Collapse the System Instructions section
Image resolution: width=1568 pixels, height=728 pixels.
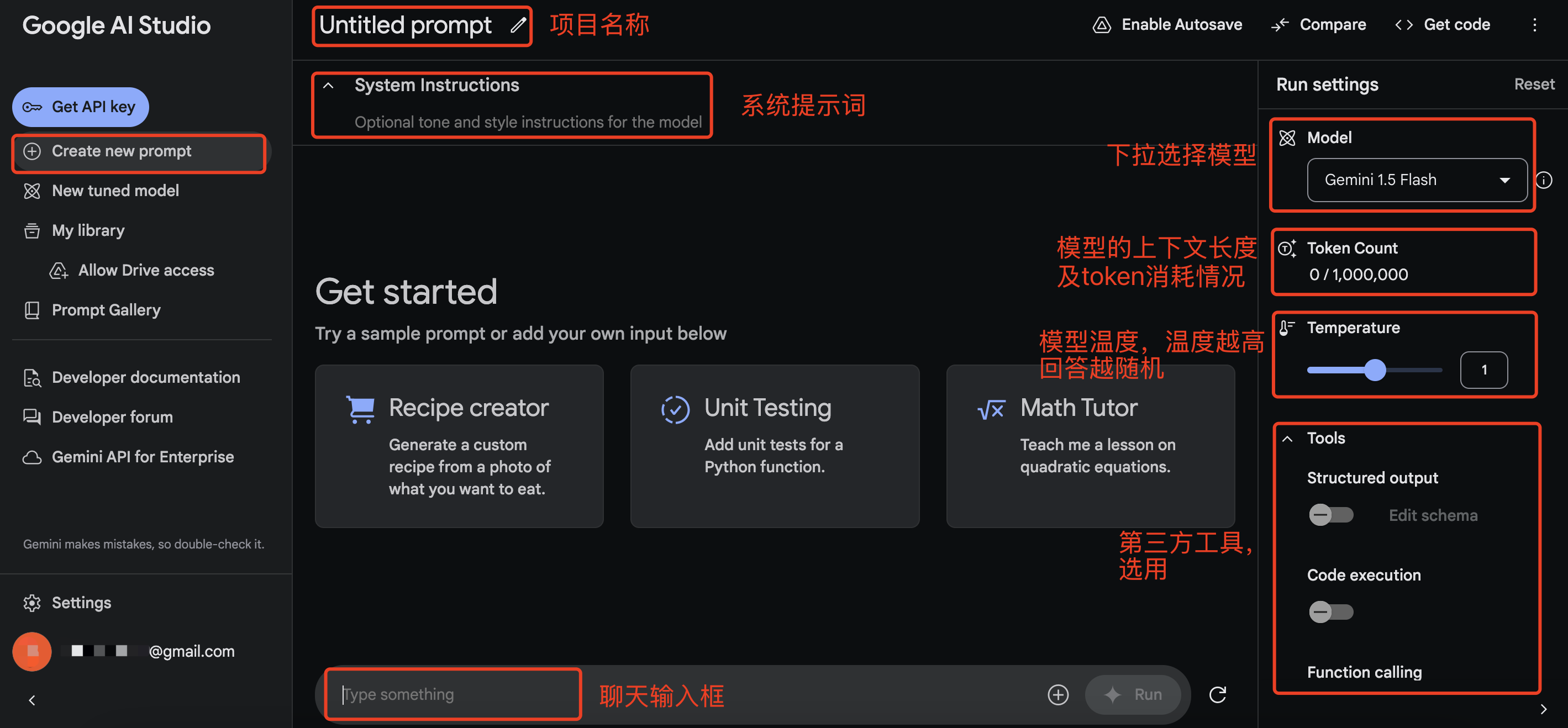[328, 86]
